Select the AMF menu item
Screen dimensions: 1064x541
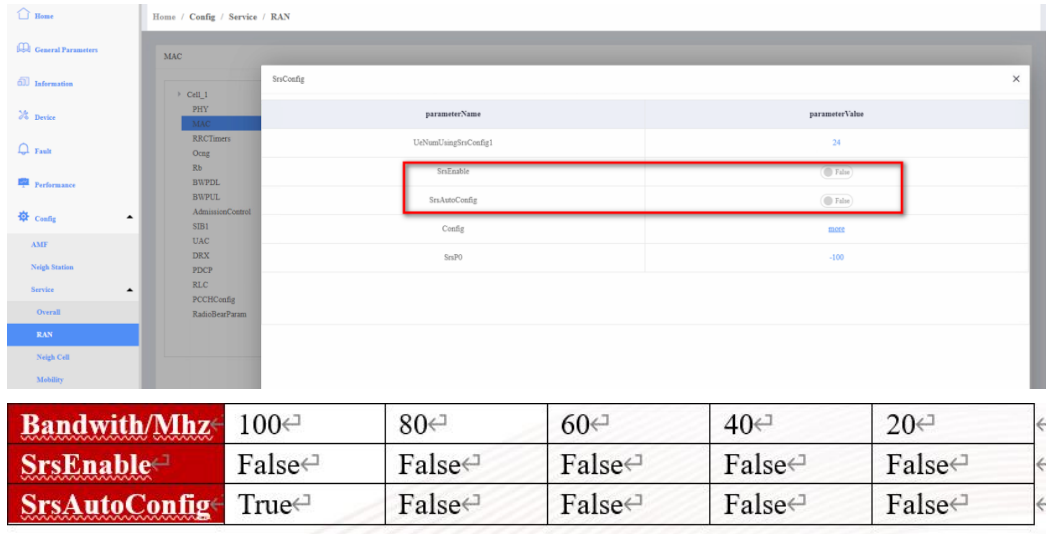(40, 244)
